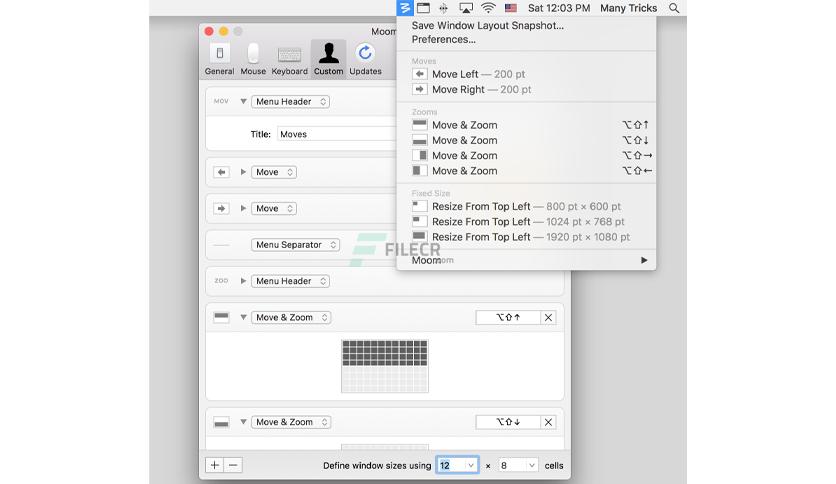Expand the right-arrow Move row
836x484 pixels.
(x=243, y=208)
